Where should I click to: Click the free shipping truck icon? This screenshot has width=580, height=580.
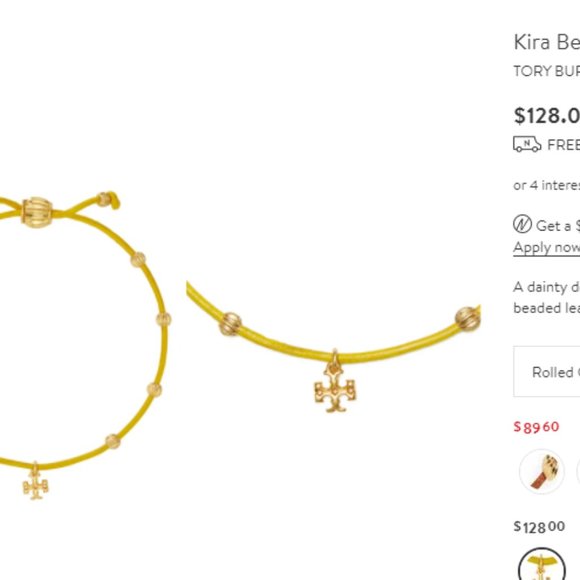coord(527,144)
